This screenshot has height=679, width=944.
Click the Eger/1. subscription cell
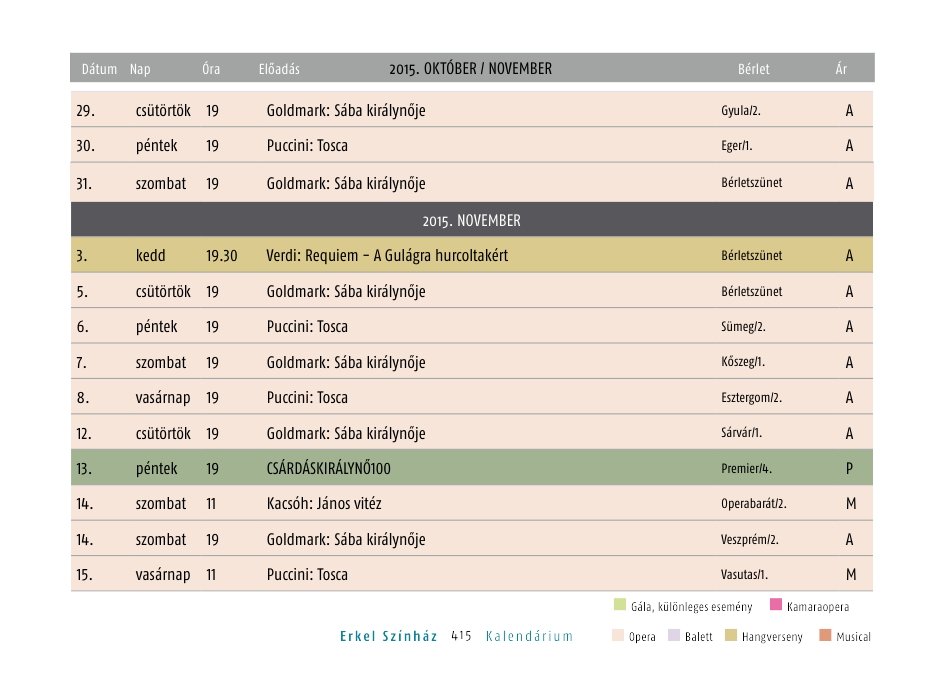pyautogui.click(x=736, y=146)
